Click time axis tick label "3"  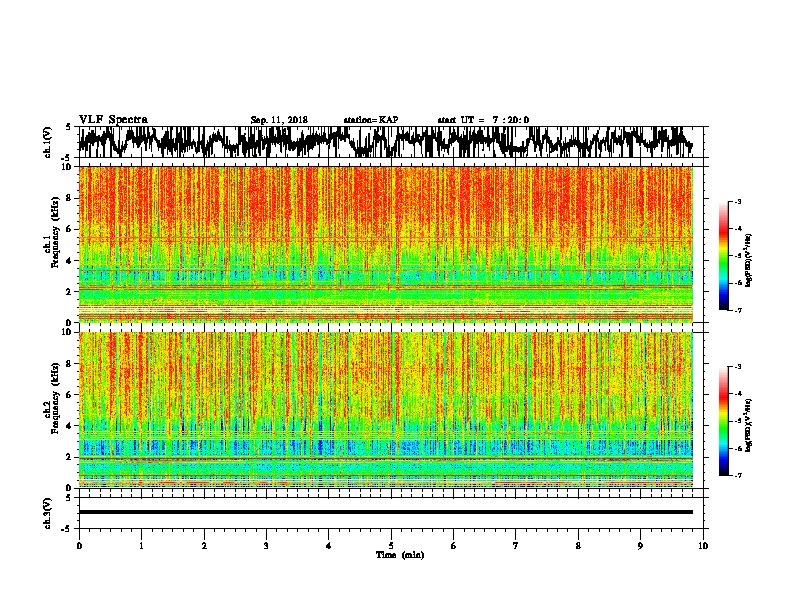tap(266, 546)
